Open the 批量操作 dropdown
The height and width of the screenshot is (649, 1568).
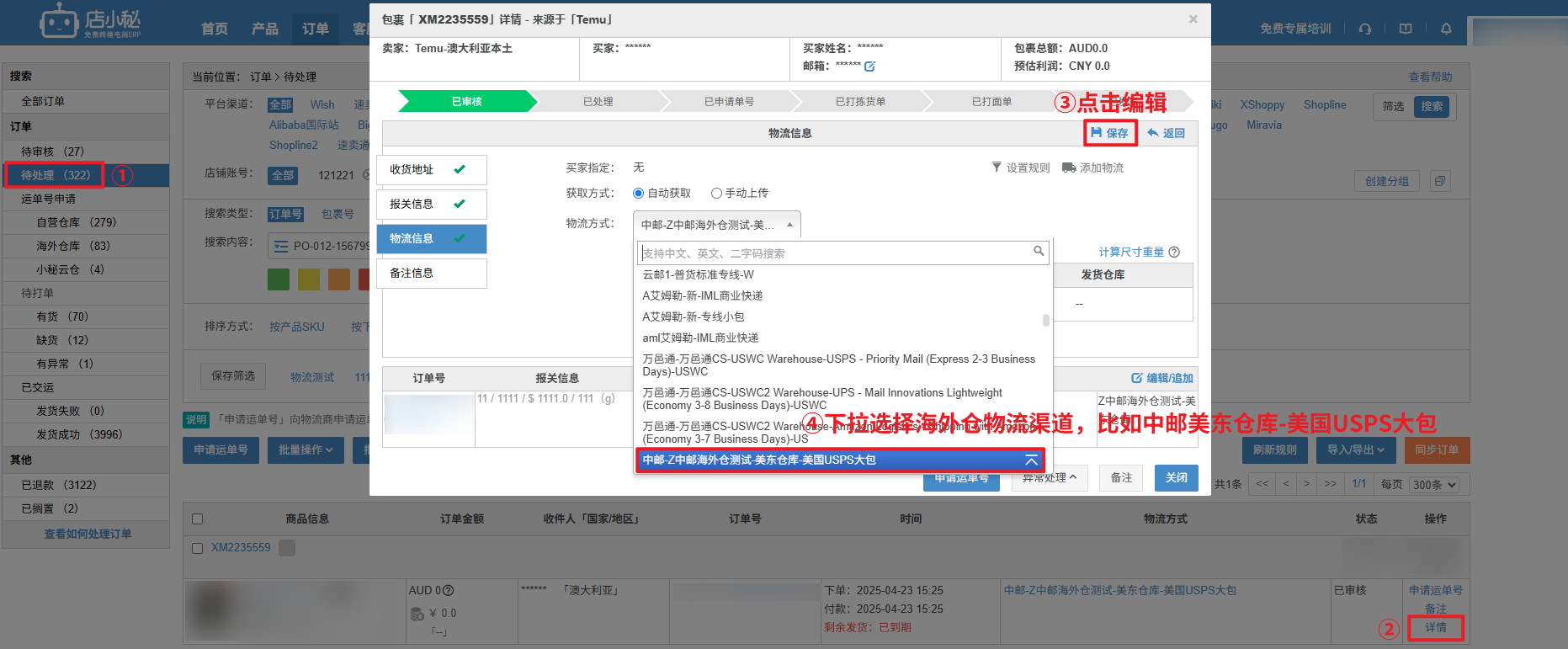306,450
